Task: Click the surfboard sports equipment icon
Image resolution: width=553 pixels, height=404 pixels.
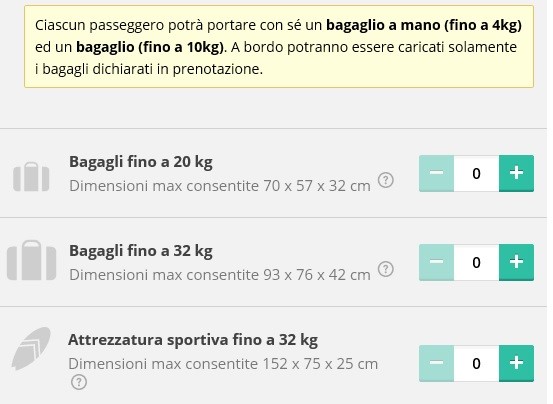Action: pos(31,348)
